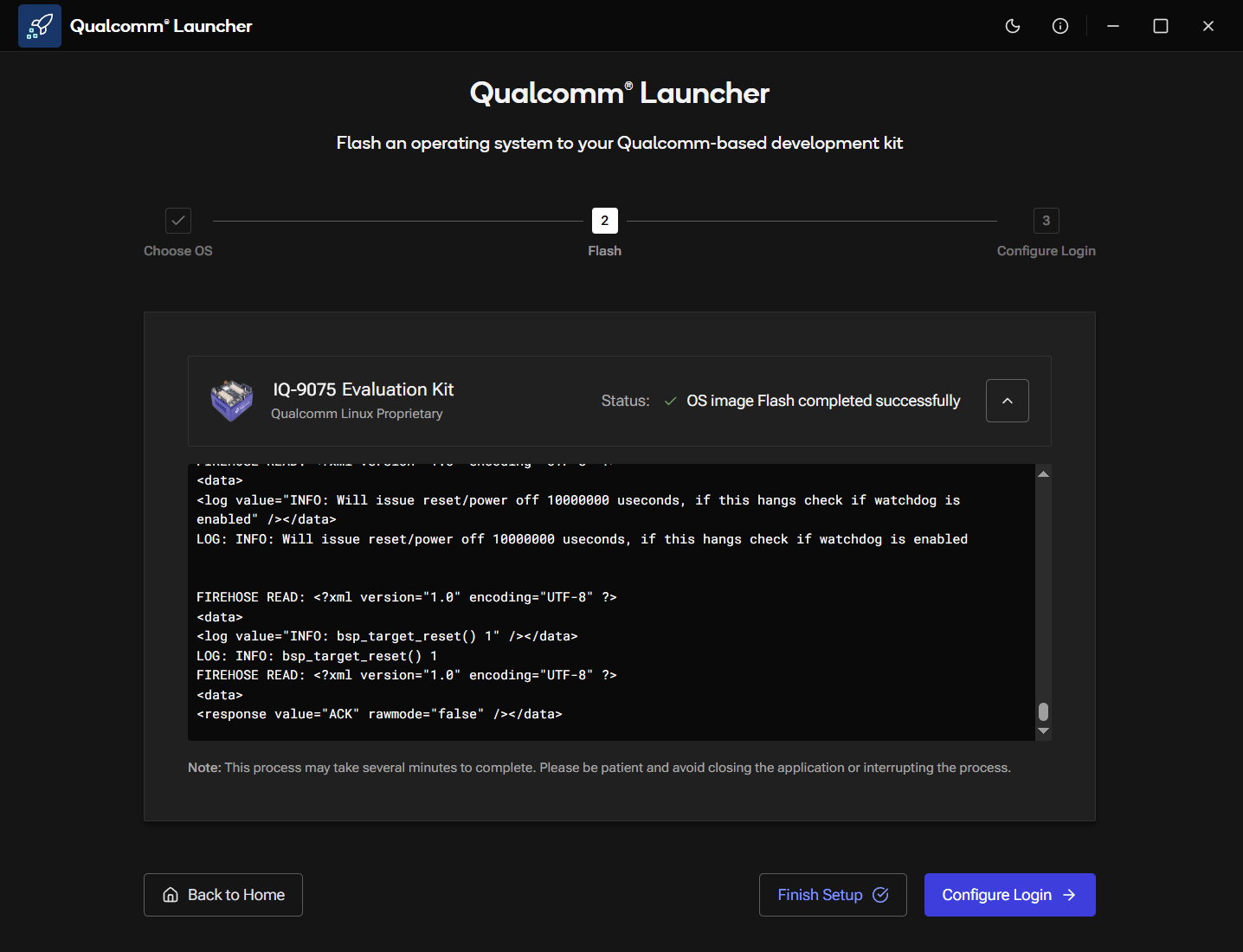Click the Configure Login button
The height and width of the screenshot is (952, 1243).
click(1010, 895)
